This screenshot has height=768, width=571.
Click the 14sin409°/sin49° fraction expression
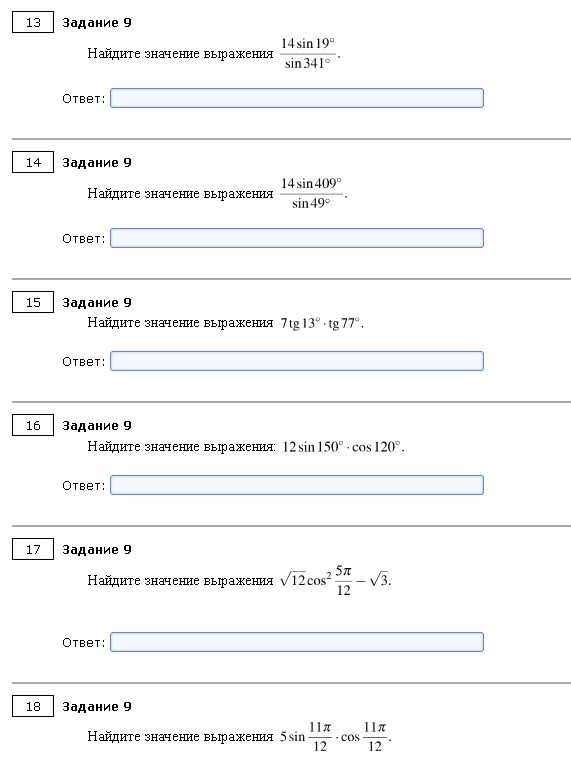click(x=311, y=193)
